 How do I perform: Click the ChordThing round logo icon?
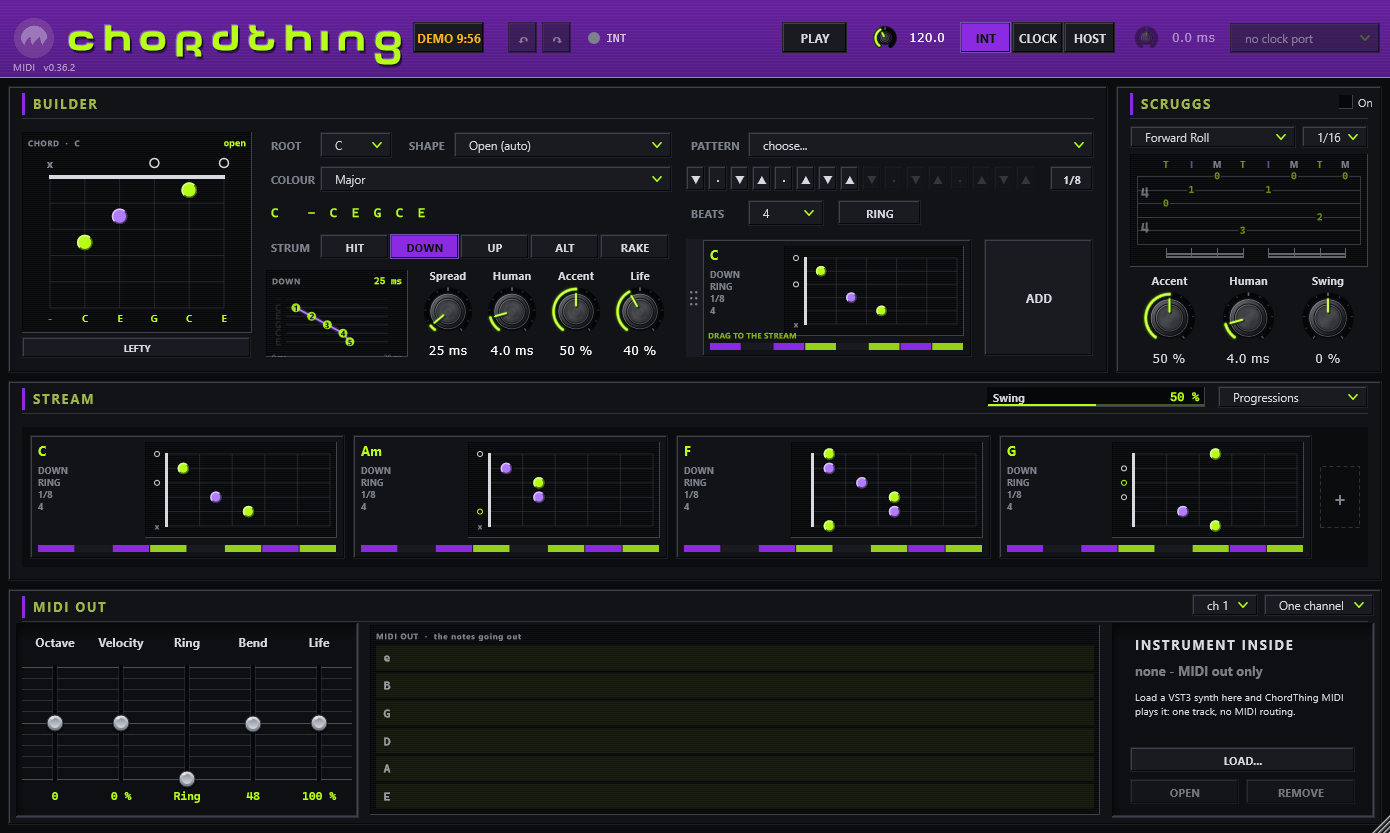[x=35, y=39]
